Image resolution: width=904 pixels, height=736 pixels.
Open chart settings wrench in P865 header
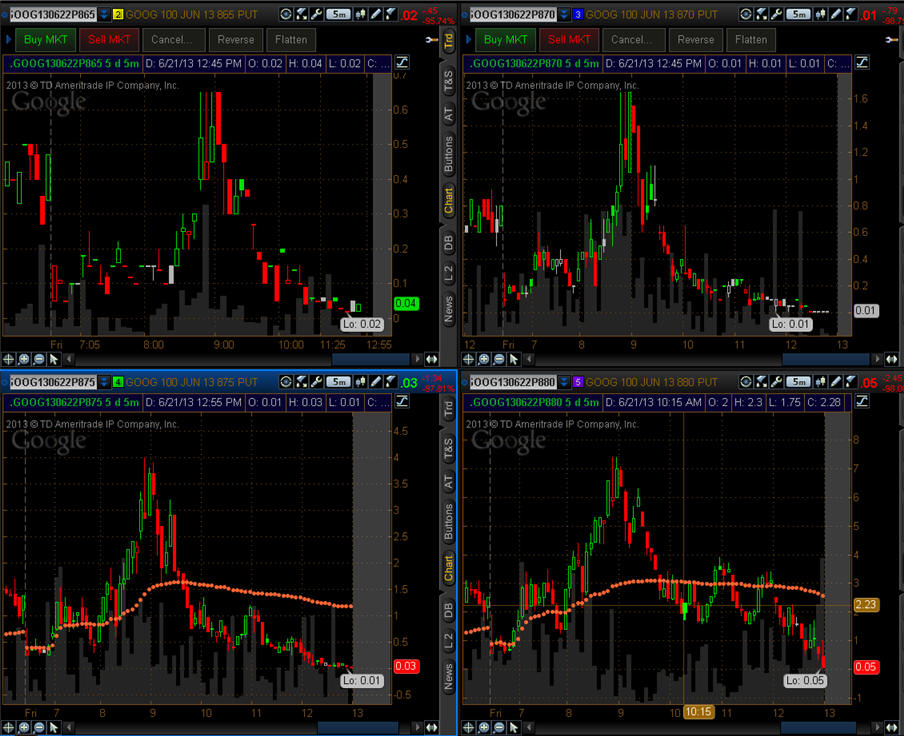[x=316, y=14]
